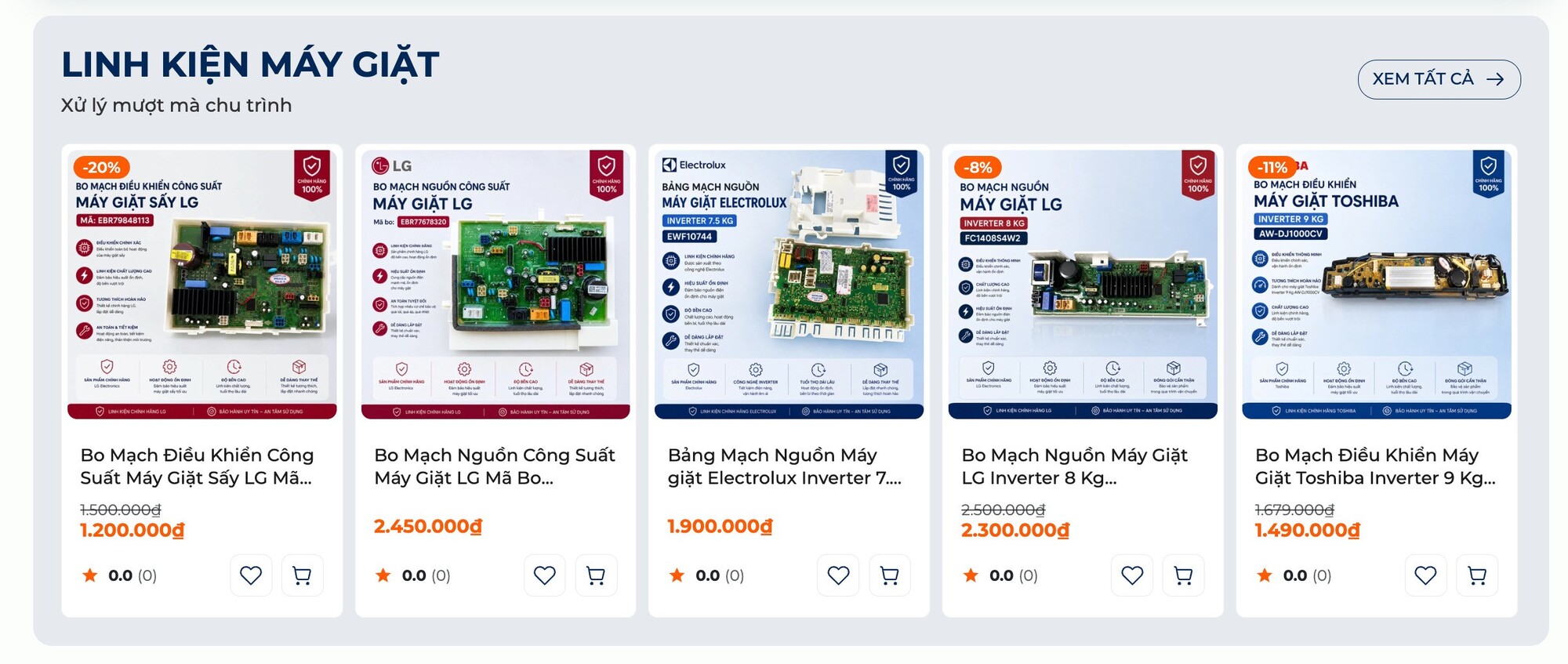This screenshot has height=664, width=1568.
Task: Click the crossed-out price 2.500.000đ
Action: (x=1004, y=510)
